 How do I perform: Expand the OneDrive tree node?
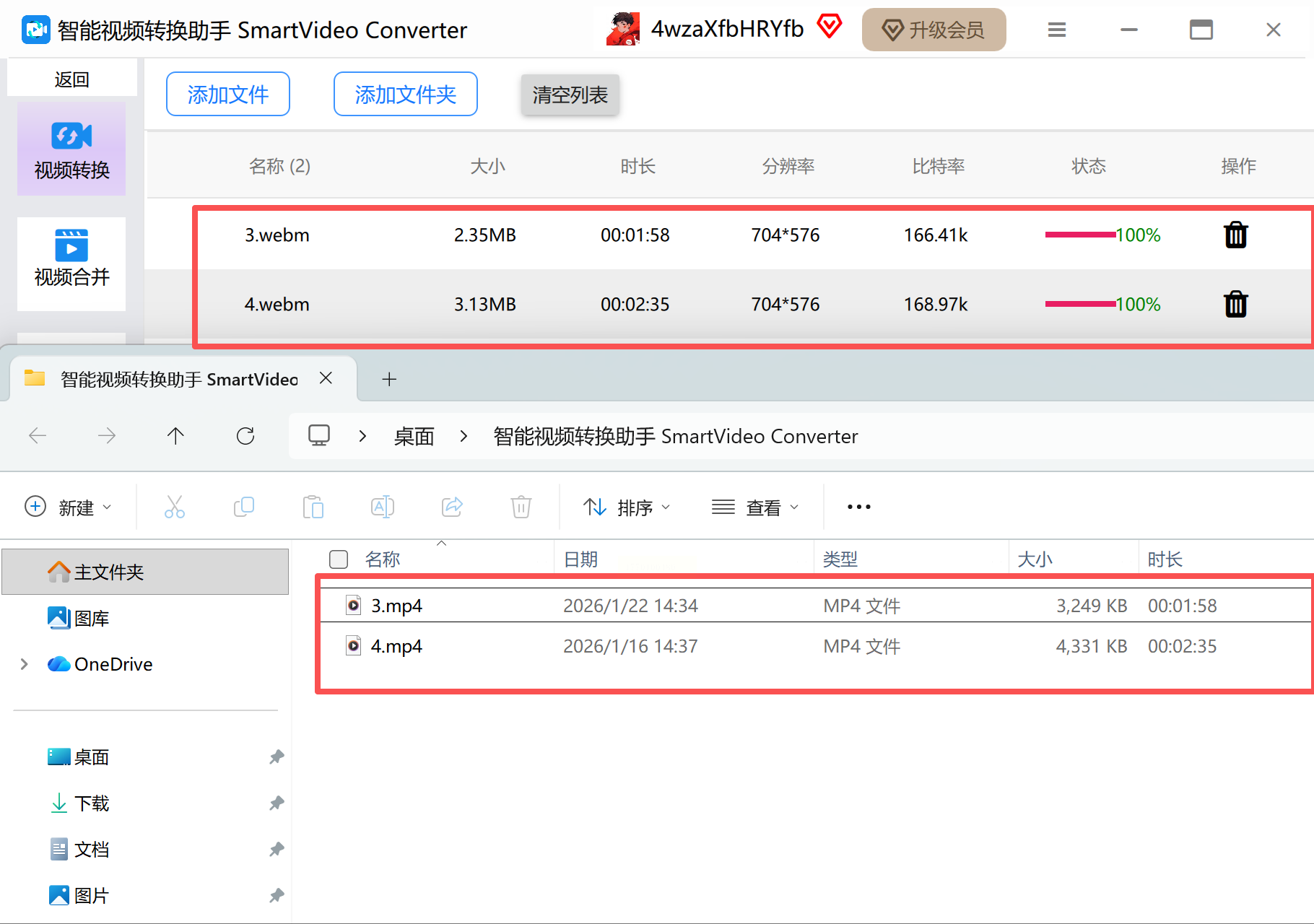(x=25, y=664)
